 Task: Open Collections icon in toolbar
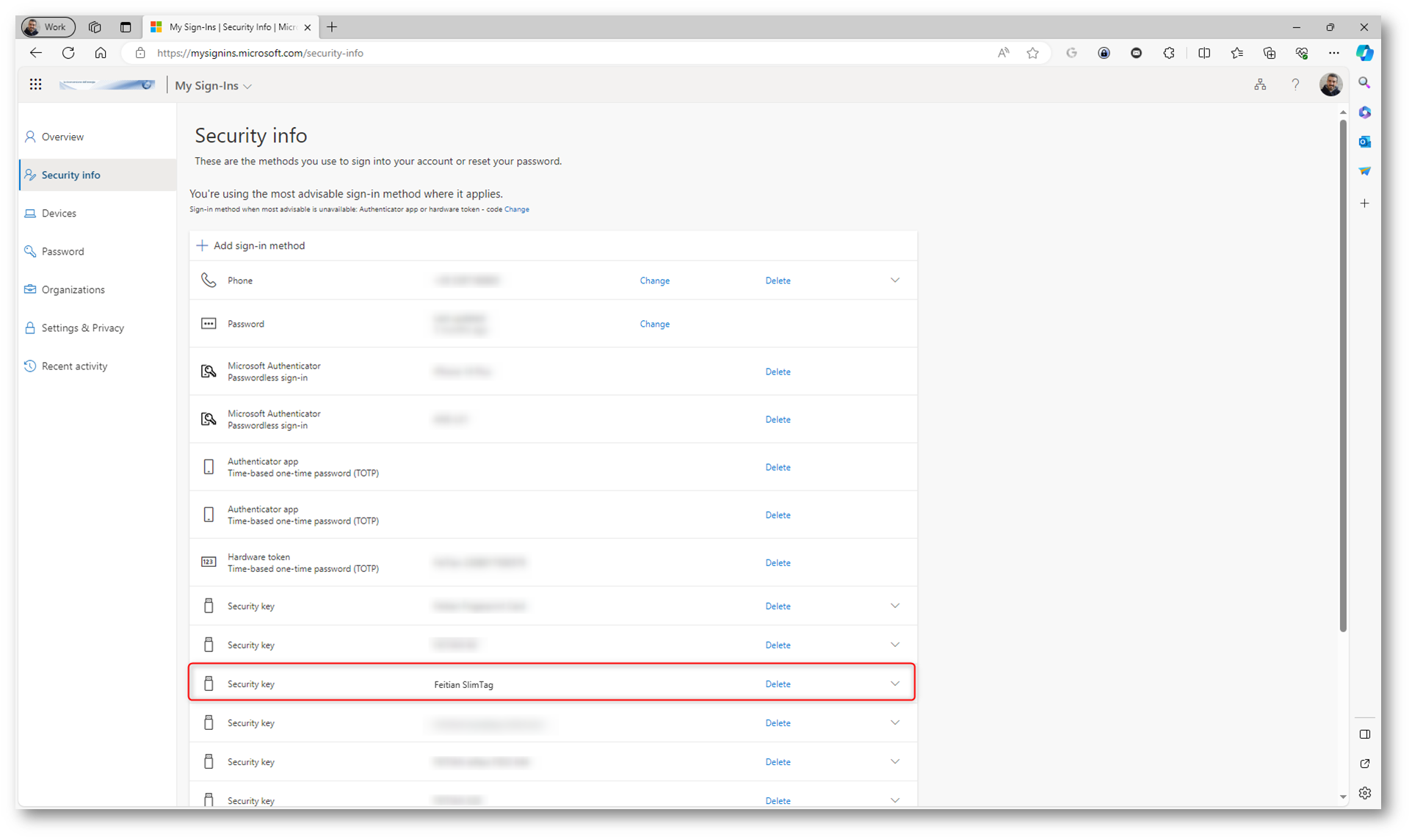point(1270,53)
